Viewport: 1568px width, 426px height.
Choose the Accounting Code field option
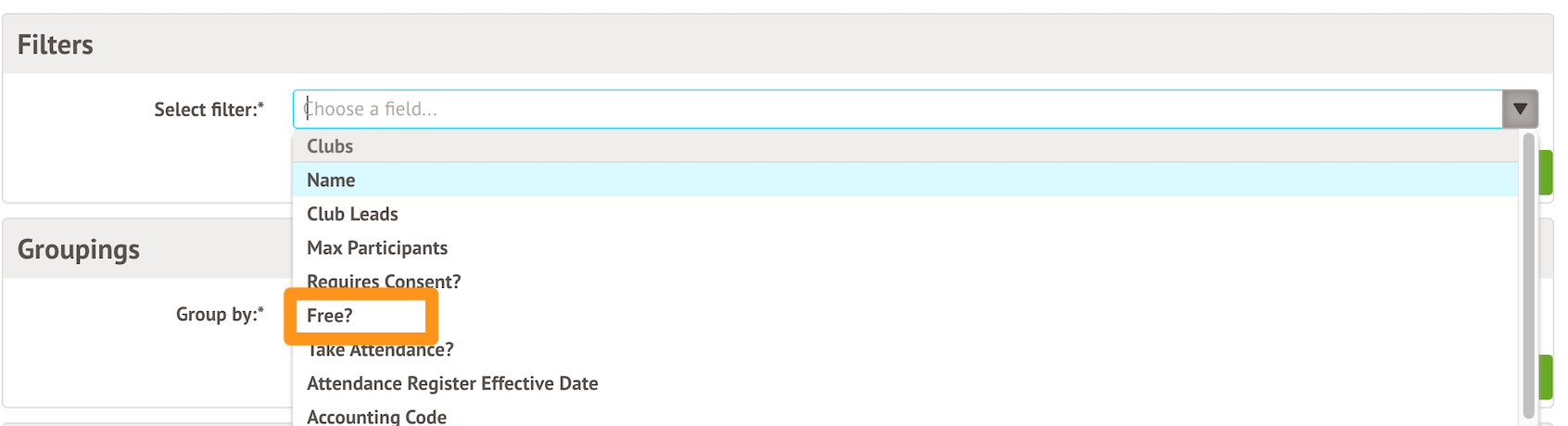(376, 417)
